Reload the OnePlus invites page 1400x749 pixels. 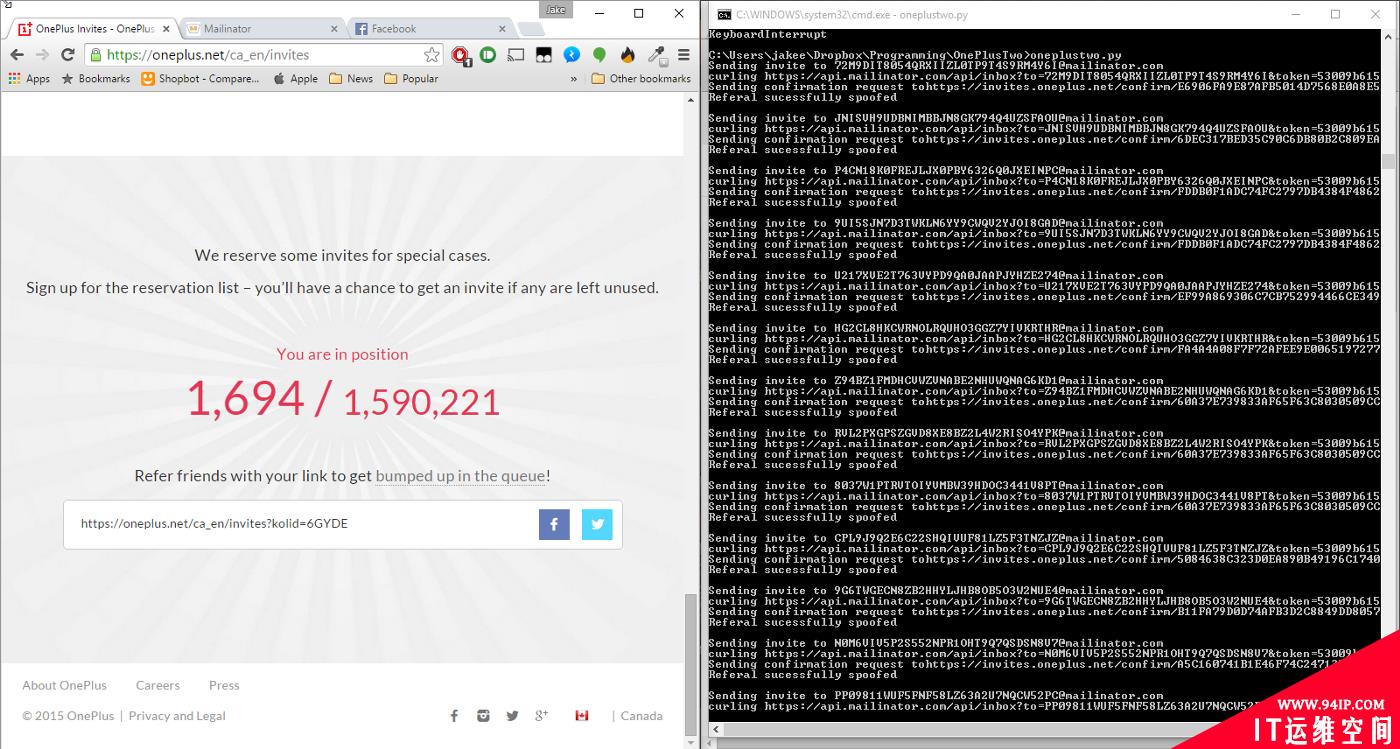point(68,55)
